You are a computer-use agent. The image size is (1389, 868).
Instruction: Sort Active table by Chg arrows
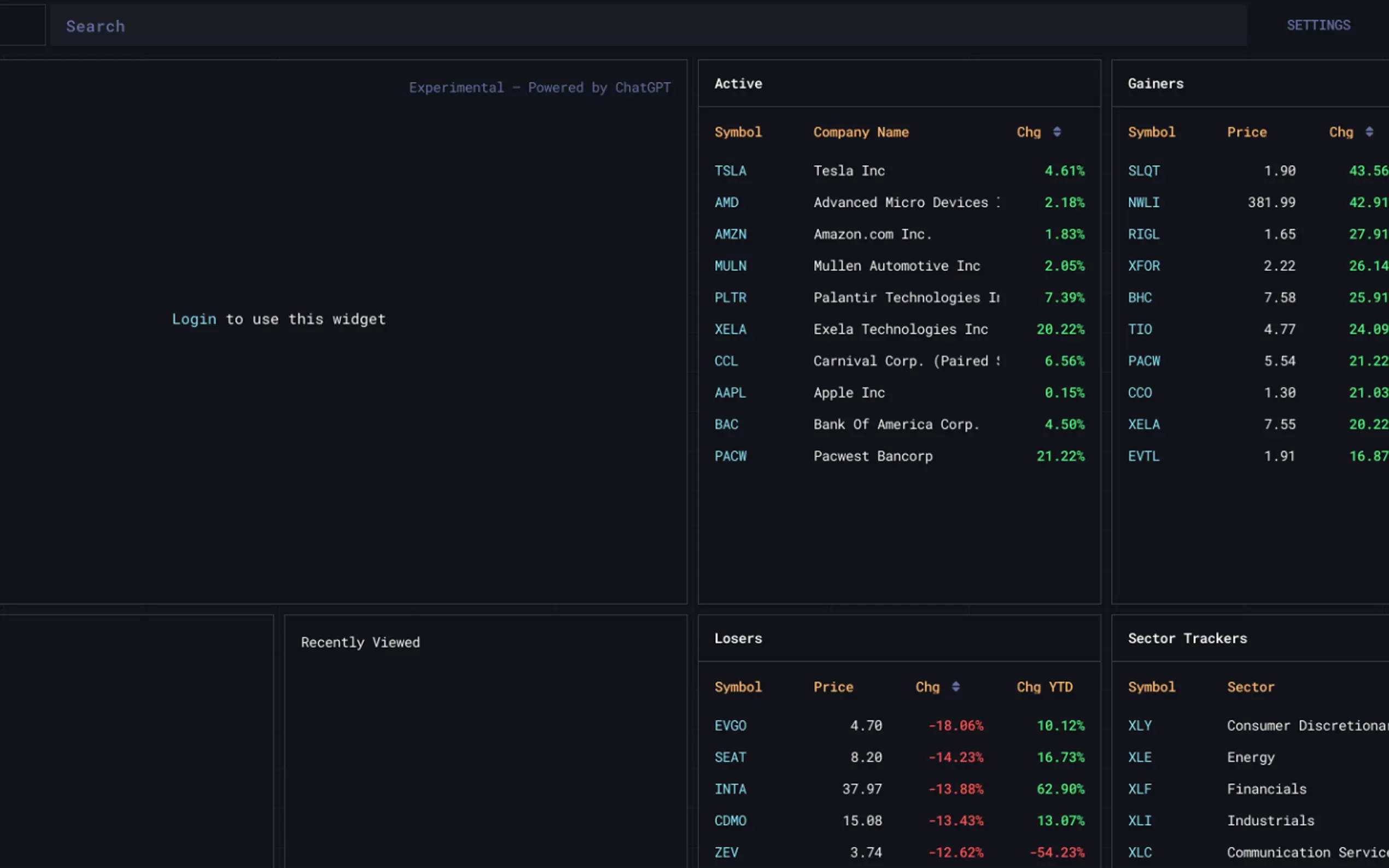1057,132
